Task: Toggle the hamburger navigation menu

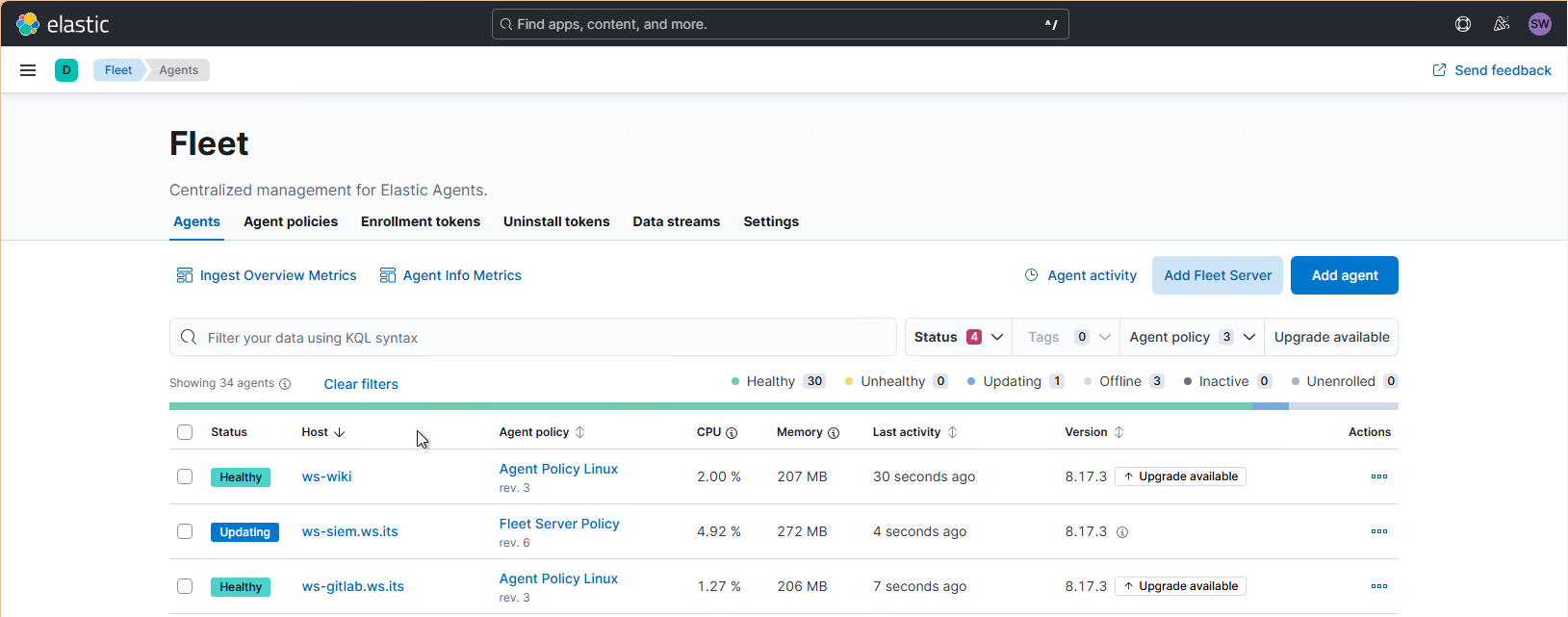Action: coord(28,70)
